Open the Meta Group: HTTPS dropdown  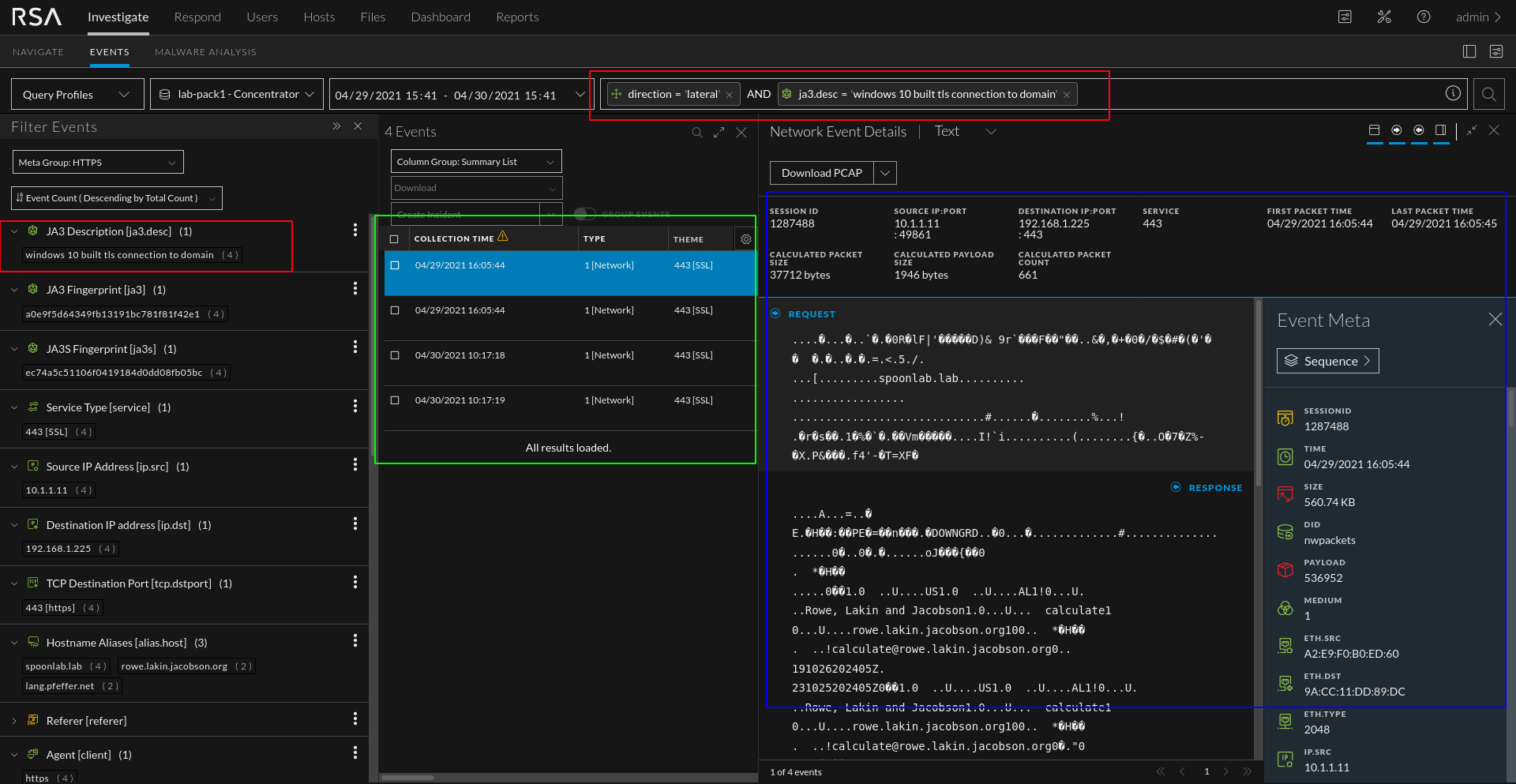(98, 163)
